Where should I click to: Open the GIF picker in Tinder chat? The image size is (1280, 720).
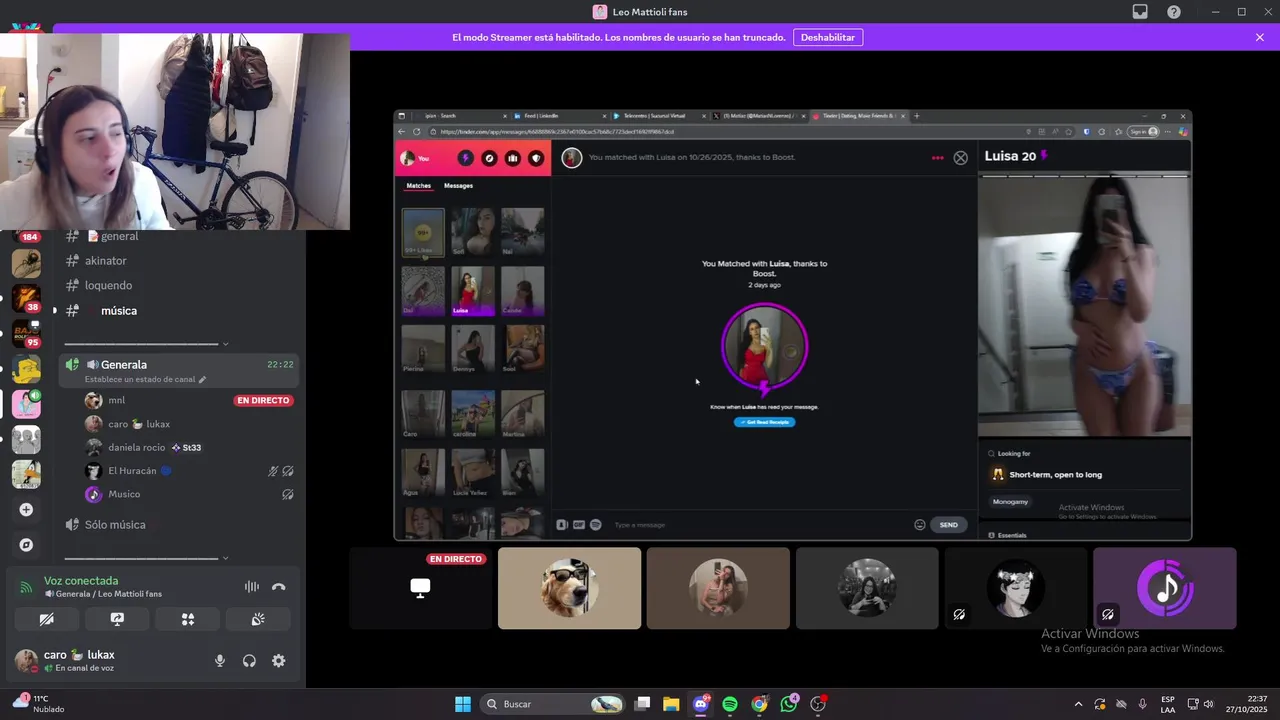[578, 525]
